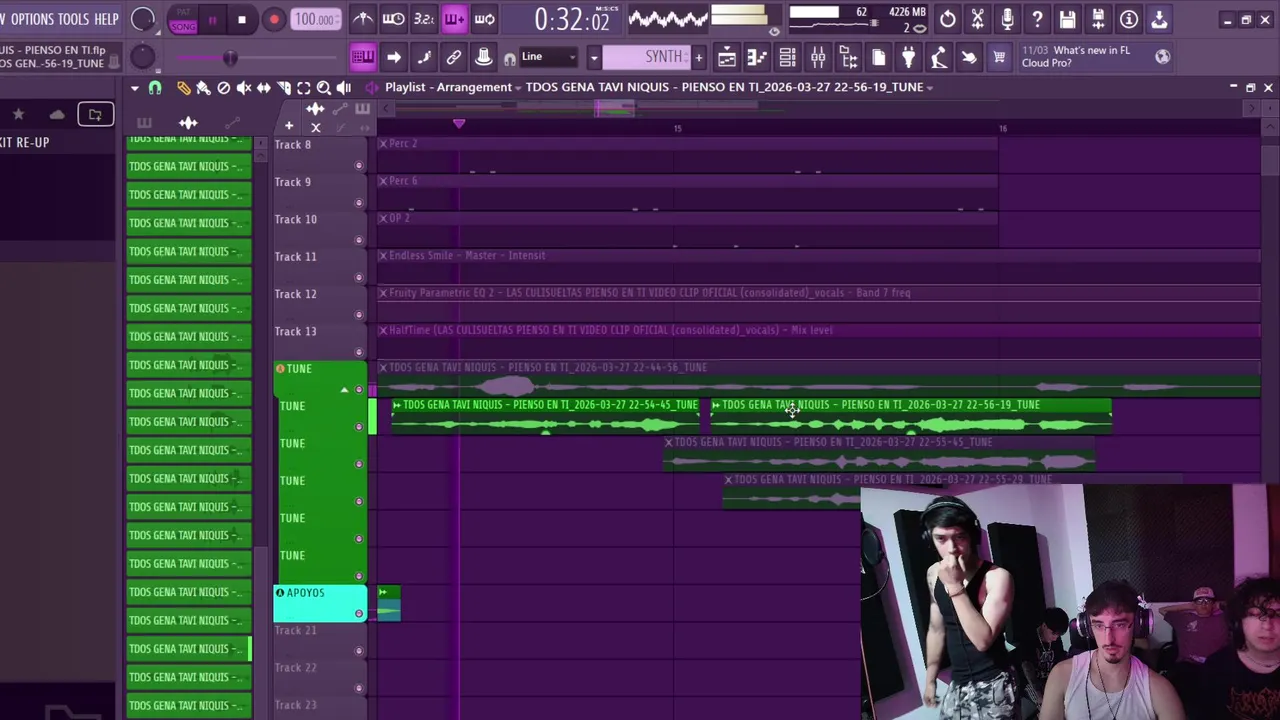This screenshot has height=720, width=1280.
Task: Open the Mixer icon
Action: coord(818,58)
